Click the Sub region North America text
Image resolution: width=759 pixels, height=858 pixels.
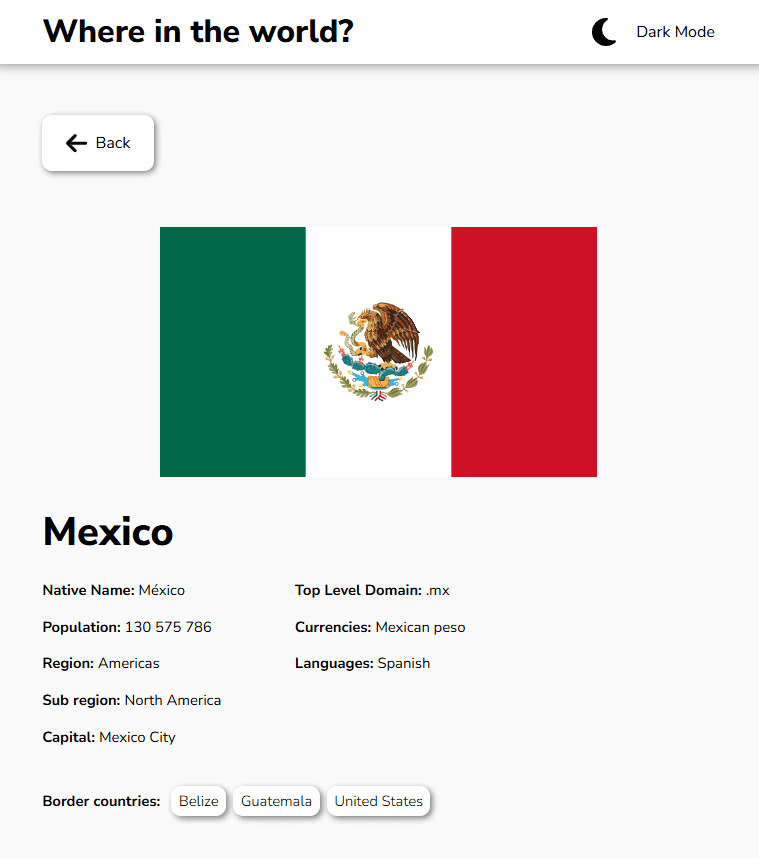(x=172, y=700)
